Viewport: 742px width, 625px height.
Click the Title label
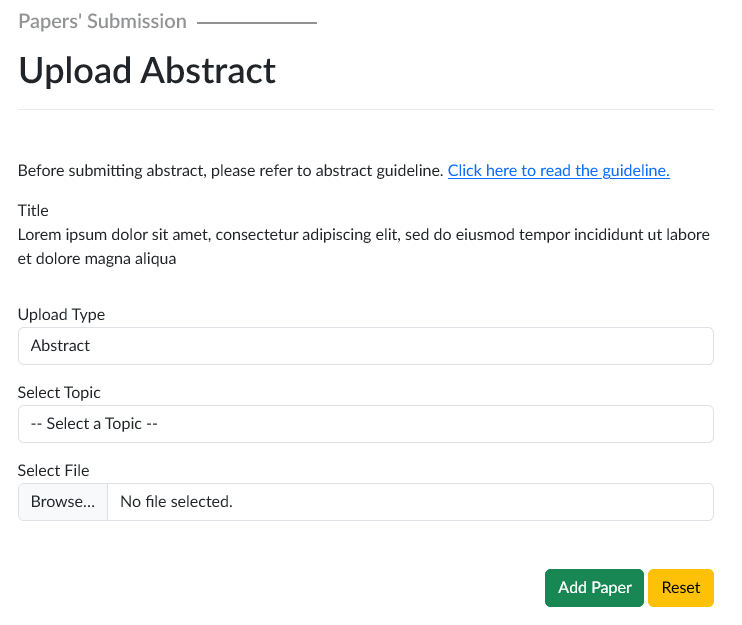pos(33,211)
